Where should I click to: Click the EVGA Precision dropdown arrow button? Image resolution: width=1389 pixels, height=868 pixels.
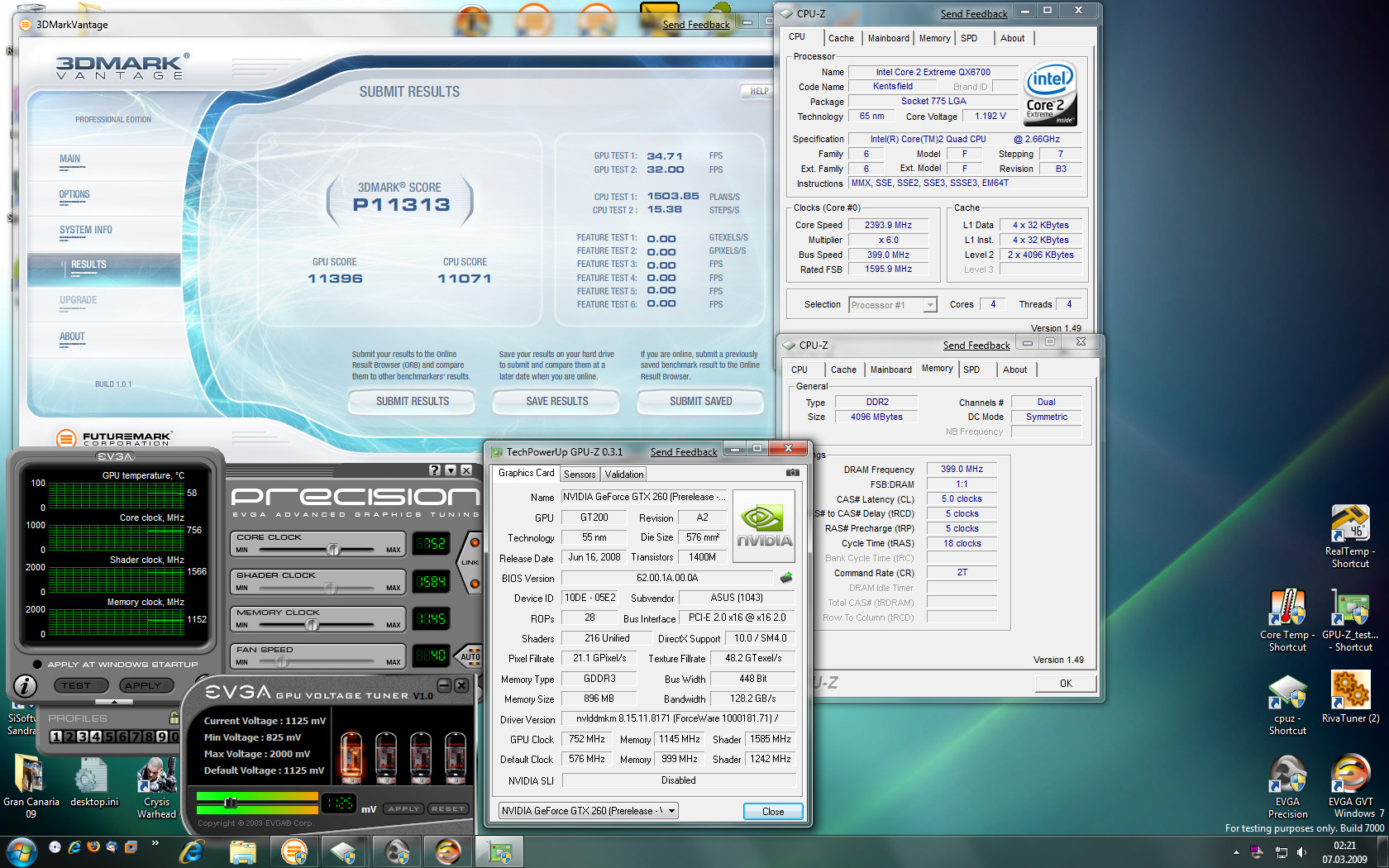click(451, 470)
